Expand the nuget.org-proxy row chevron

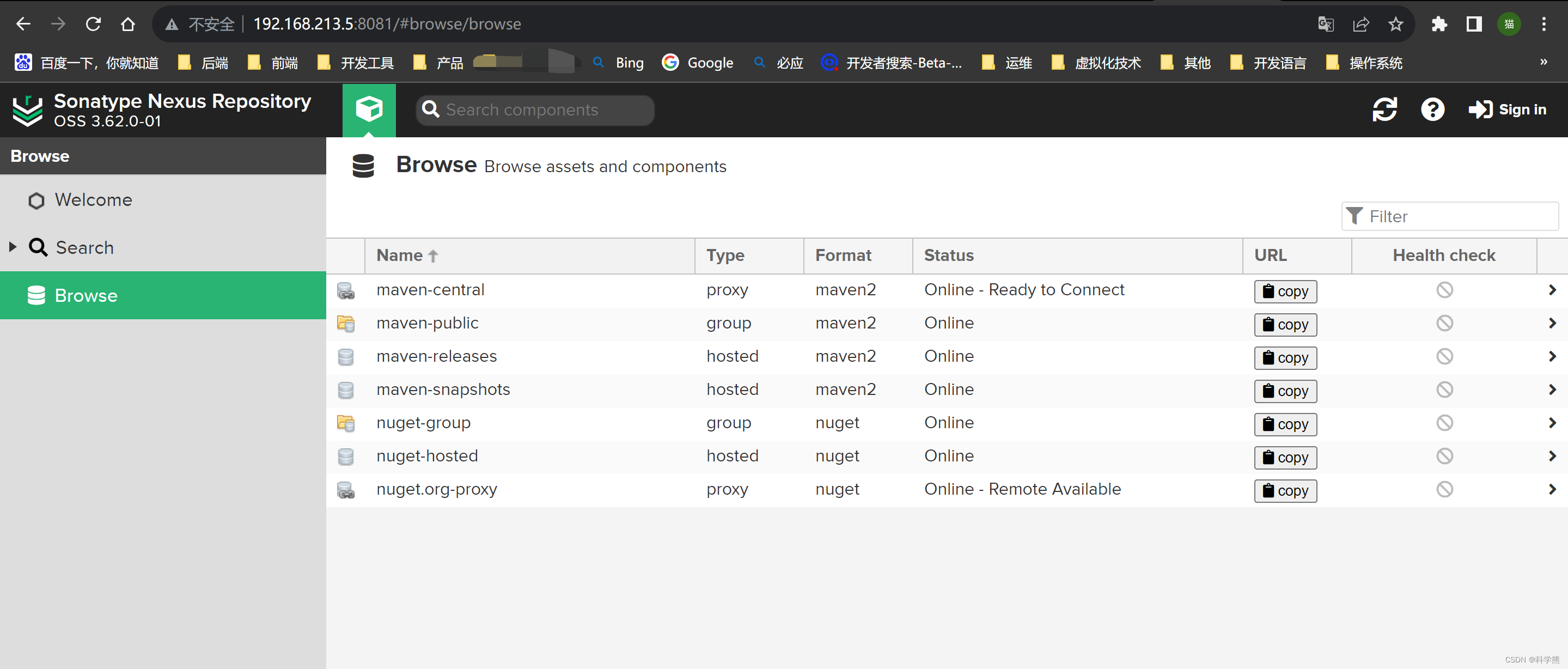coord(1552,489)
